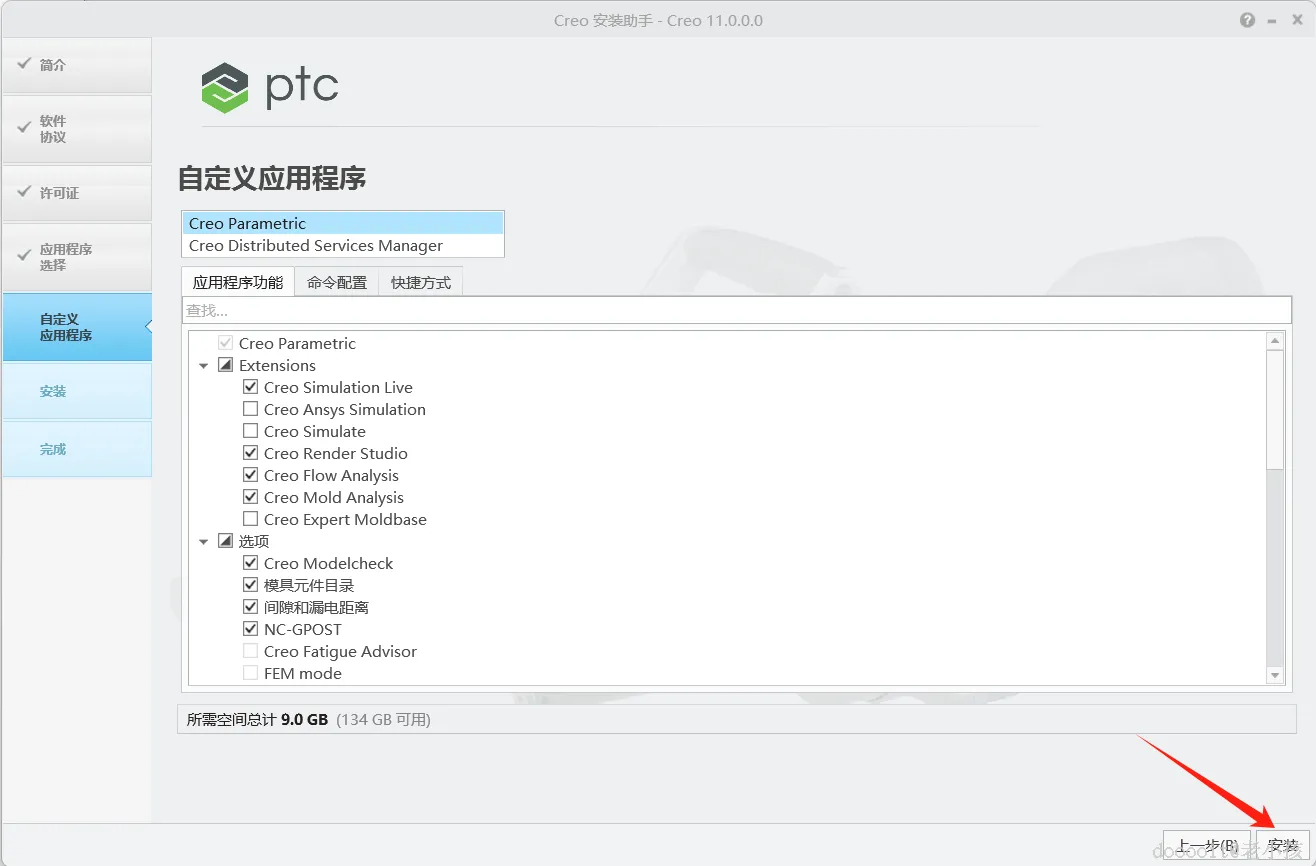Screen dimensions: 1316x866
Task: Uncheck Creo Mold Analysis
Action: pyautogui.click(x=250, y=497)
